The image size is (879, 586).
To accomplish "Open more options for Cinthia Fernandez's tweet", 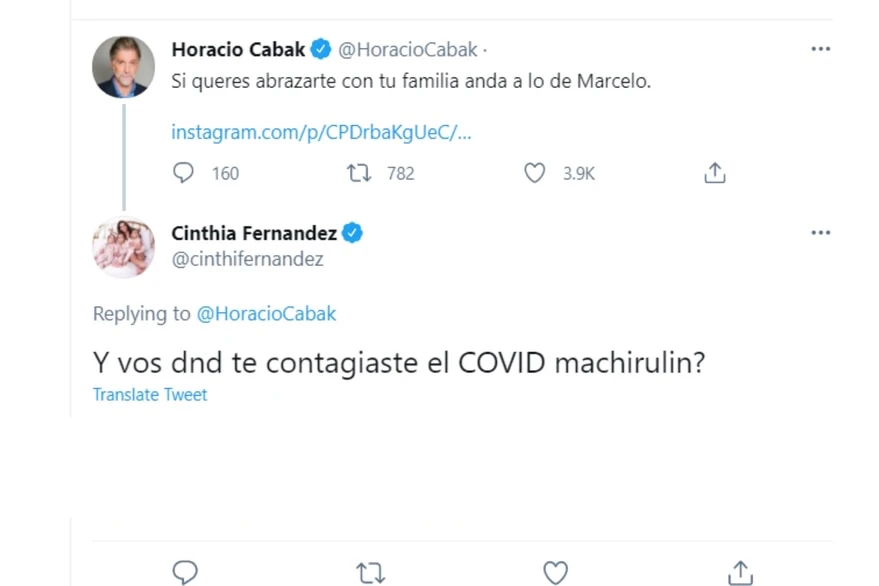I will point(820,233).
